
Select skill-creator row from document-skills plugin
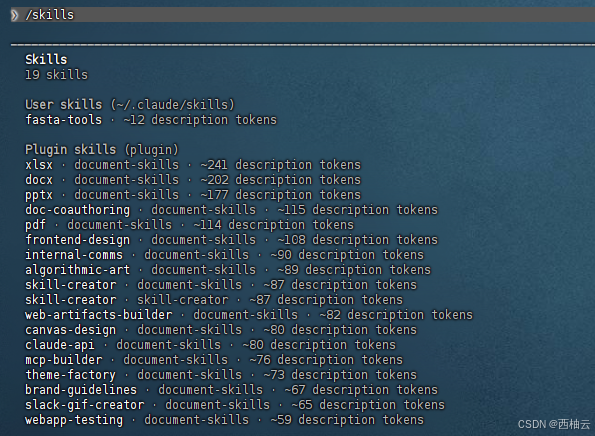click(x=221, y=285)
